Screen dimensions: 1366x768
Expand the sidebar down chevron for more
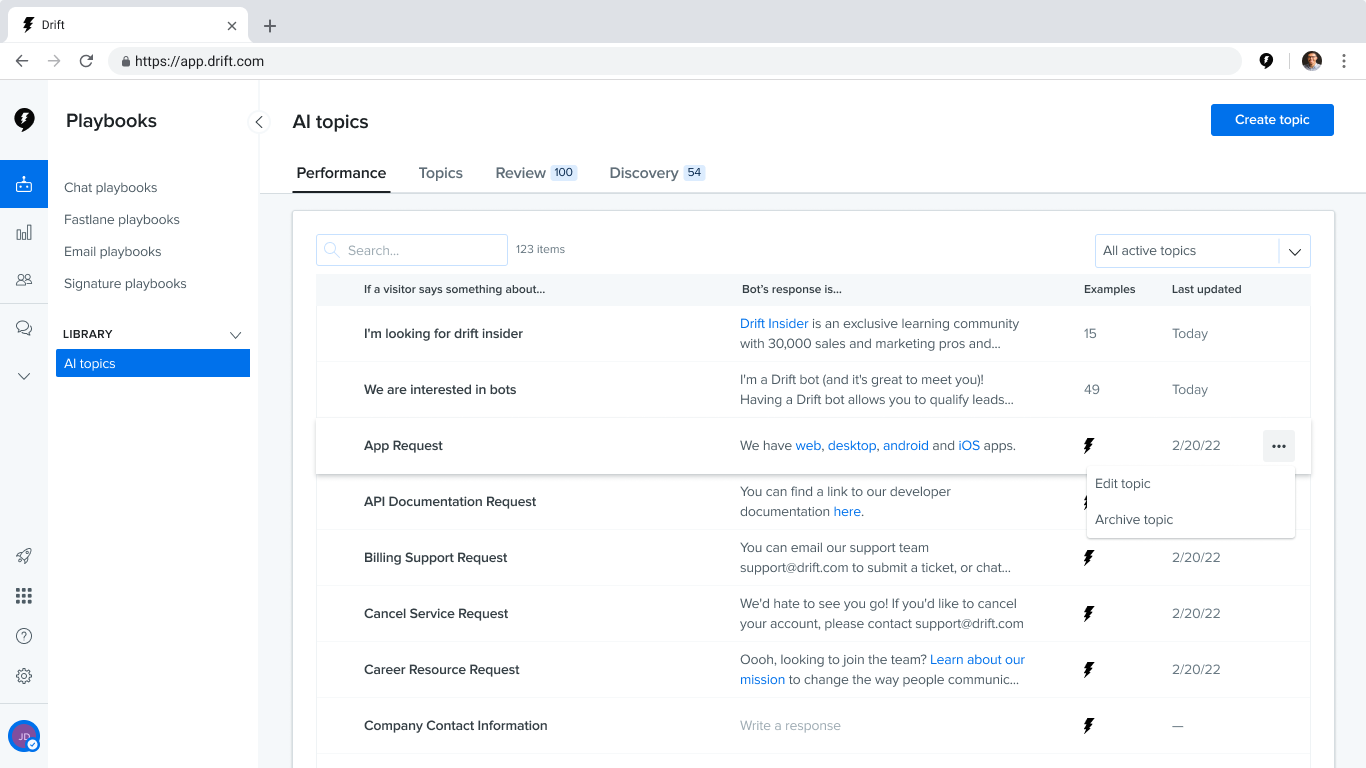(24, 376)
